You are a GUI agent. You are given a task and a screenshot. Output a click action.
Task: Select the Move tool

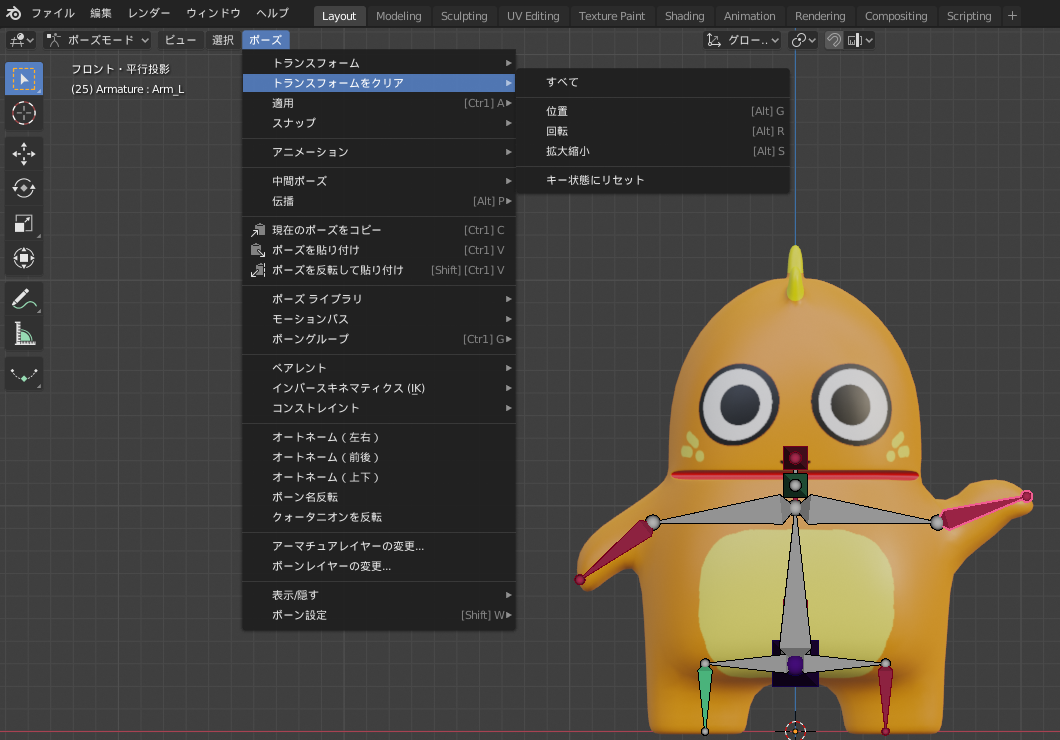(24, 154)
